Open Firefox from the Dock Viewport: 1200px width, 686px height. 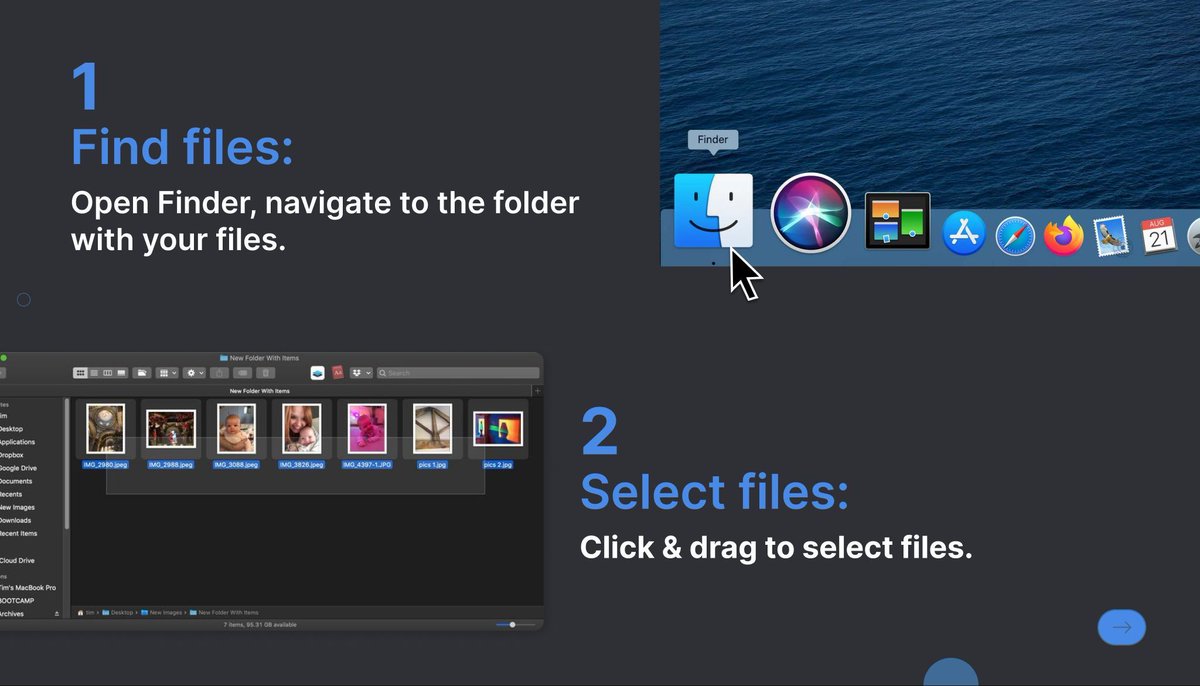[1062, 234]
